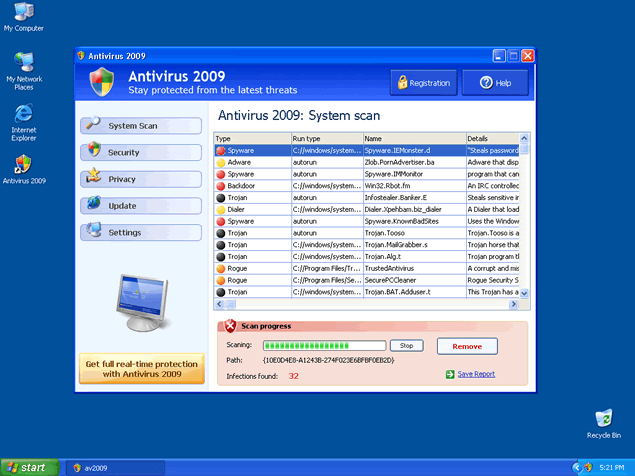Click the Help button
The width and height of the screenshot is (635, 476).
pyautogui.click(x=495, y=83)
